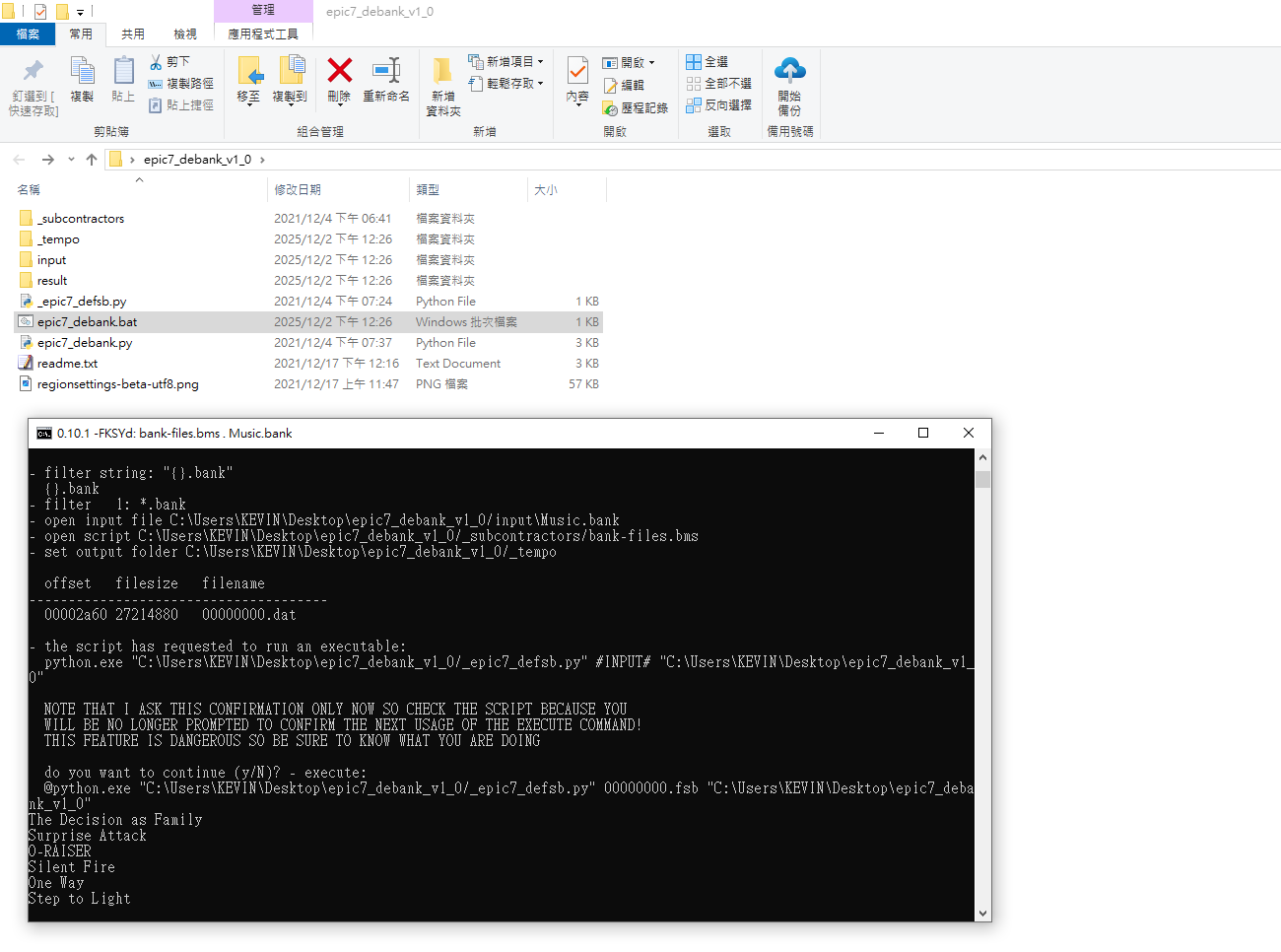Viewport: 1281px width, 952px height.
Task: Expand the Move To dropdown
Action: [248, 98]
